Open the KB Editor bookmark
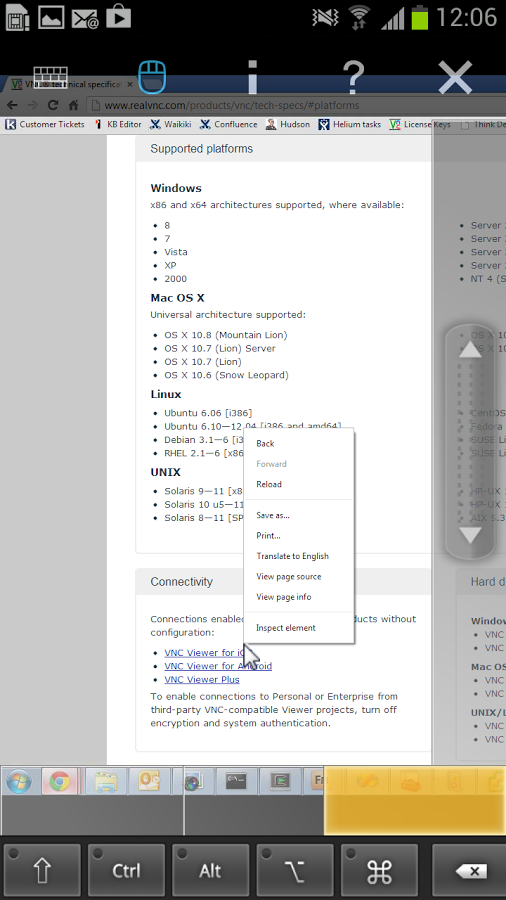The image size is (506, 900). point(118,124)
